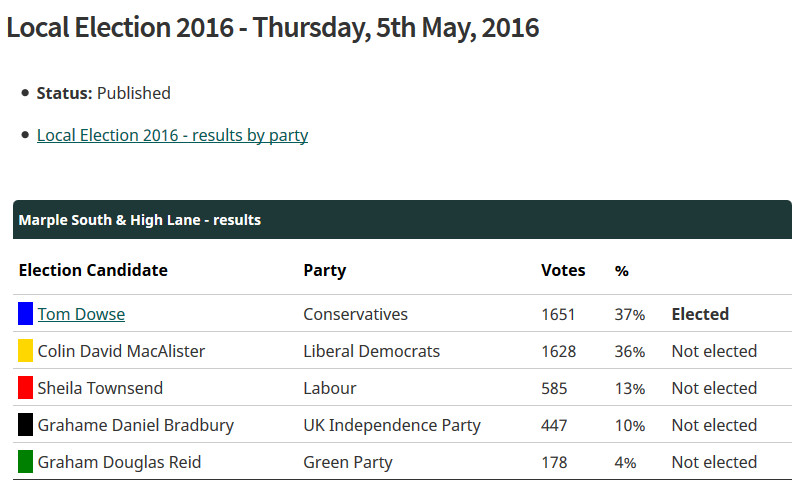Click the black UK Independence Party swatch
This screenshot has height=489, width=804.
point(26,424)
